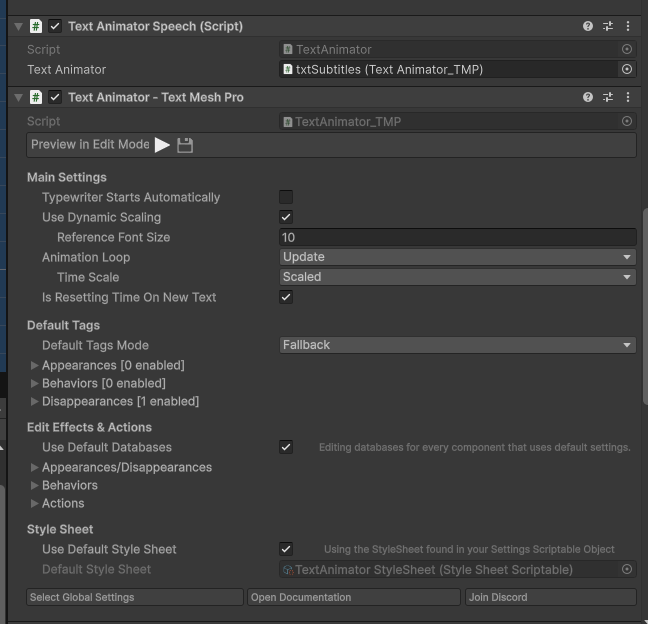The width and height of the screenshot is (648, 624).
Task: Click the Use Default Style Sheet label
Action: (109, 550)
